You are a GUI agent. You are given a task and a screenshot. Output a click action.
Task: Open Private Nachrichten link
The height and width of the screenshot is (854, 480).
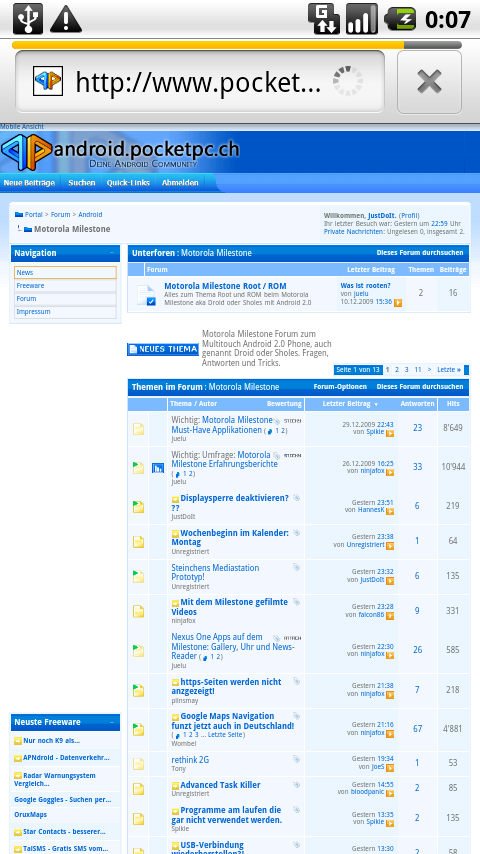[x=354, y=231]
